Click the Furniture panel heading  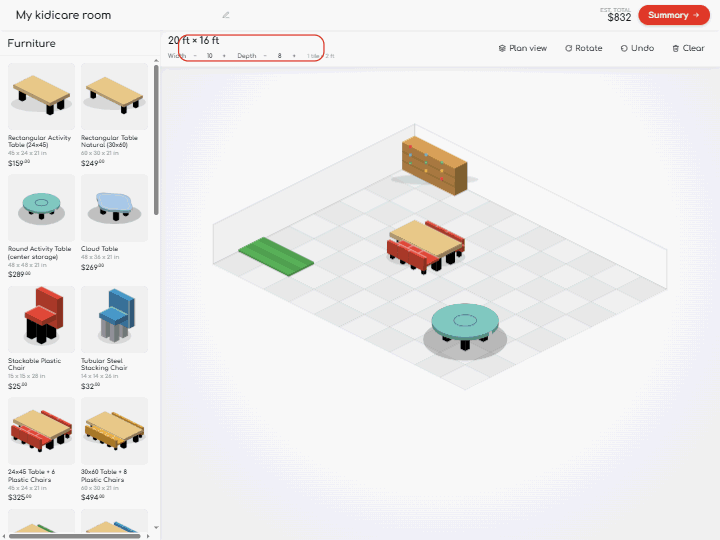coord(31,43)
